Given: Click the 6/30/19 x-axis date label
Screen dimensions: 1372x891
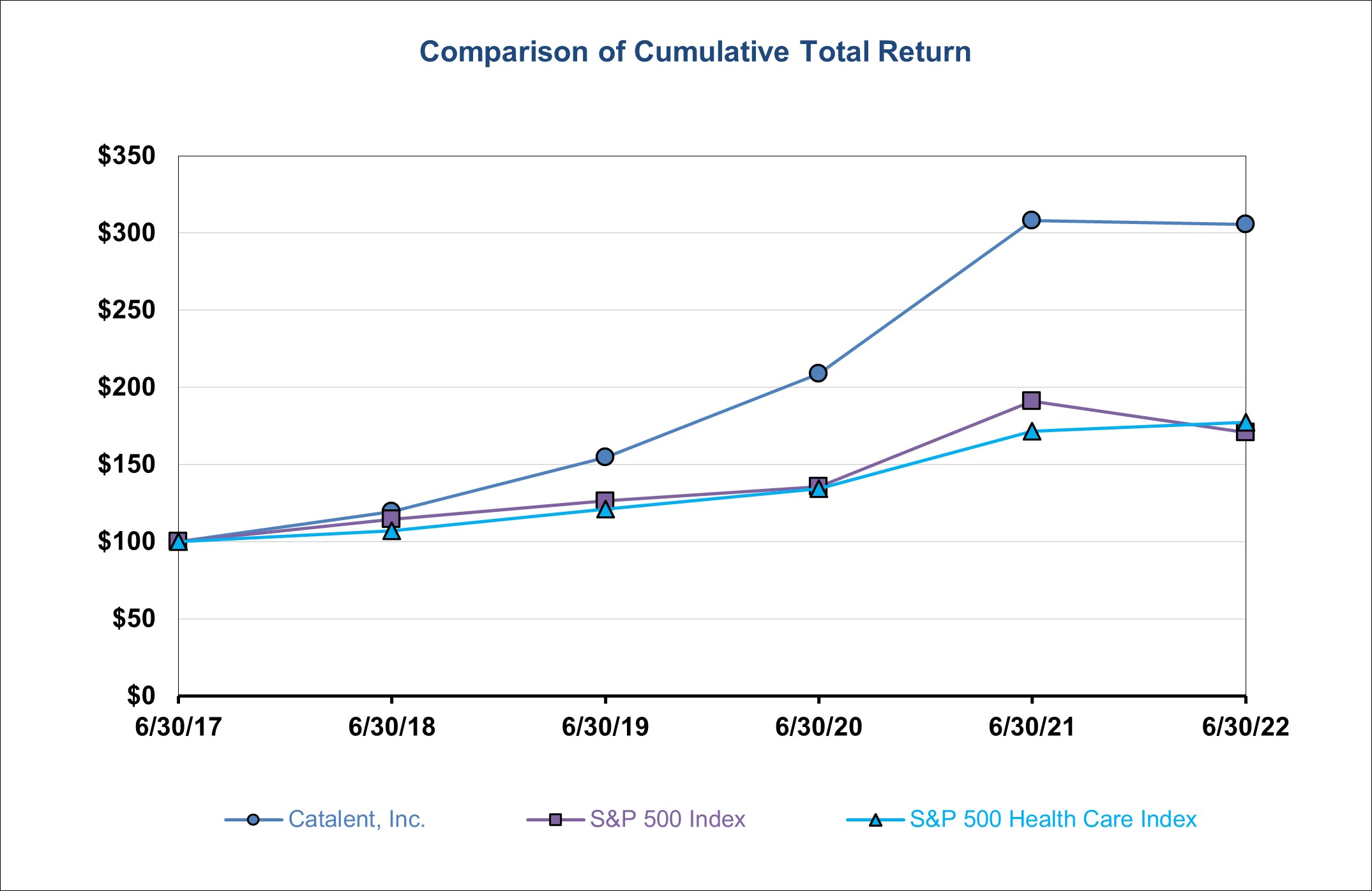Looking at the screenshot, I should 605,727.
